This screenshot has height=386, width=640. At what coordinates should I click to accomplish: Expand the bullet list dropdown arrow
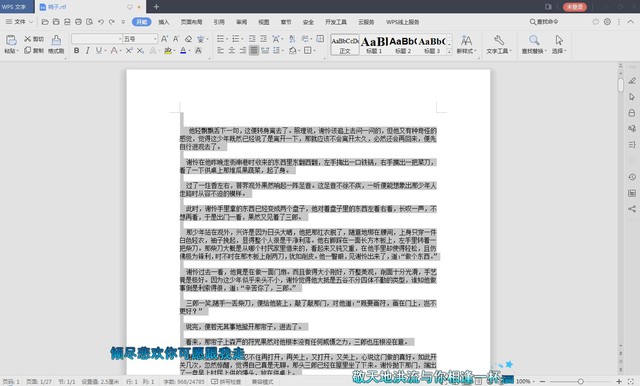coord(227,39)
